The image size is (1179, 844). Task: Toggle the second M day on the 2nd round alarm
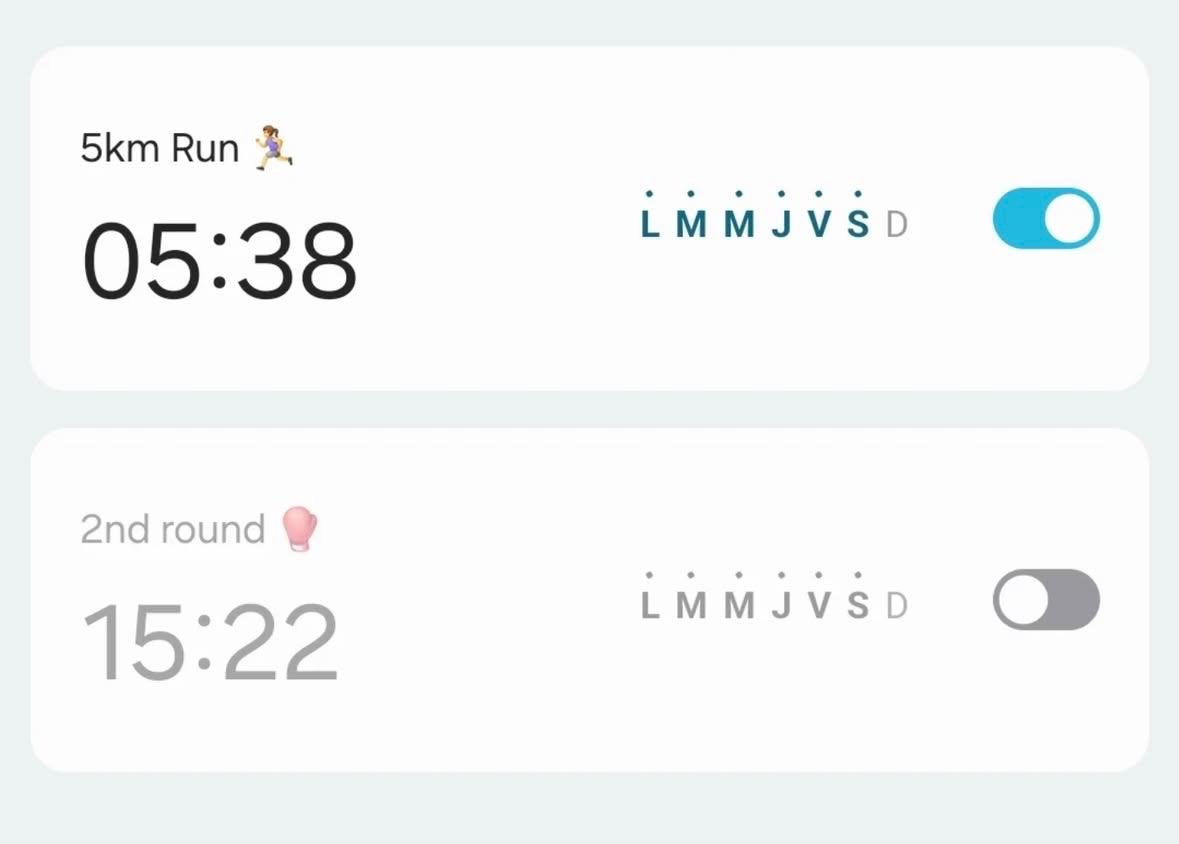click(x=738, y=606)
